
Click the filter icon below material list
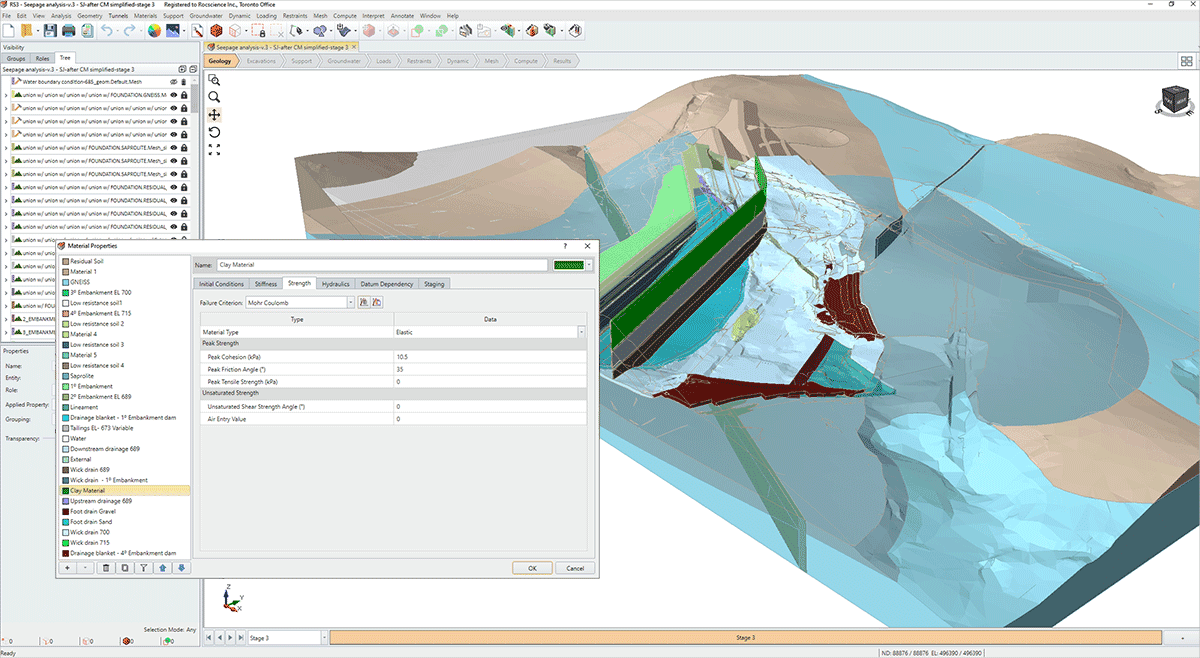coord(143,568)
